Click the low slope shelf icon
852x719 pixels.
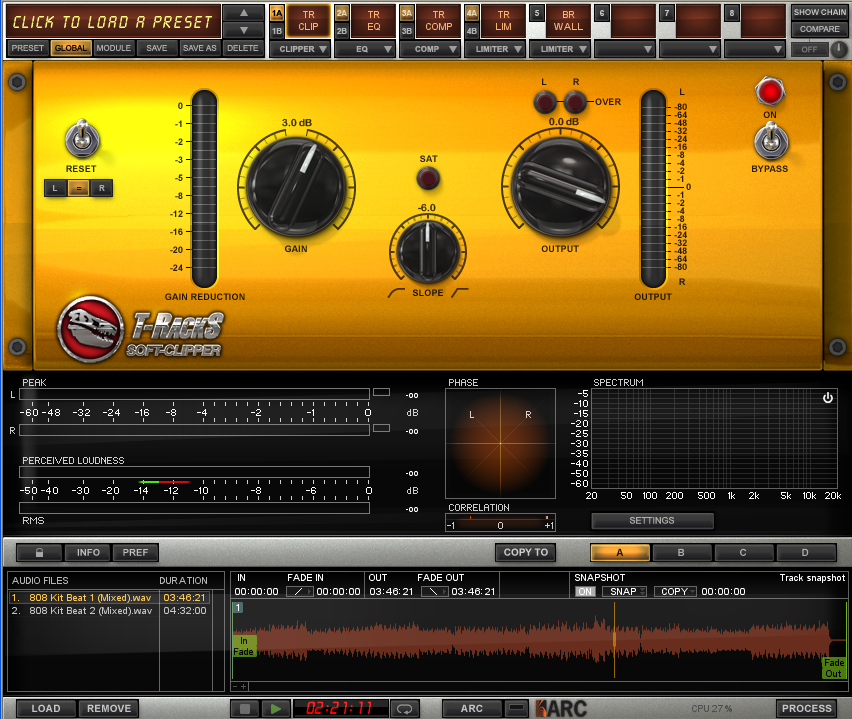point(396,293)
